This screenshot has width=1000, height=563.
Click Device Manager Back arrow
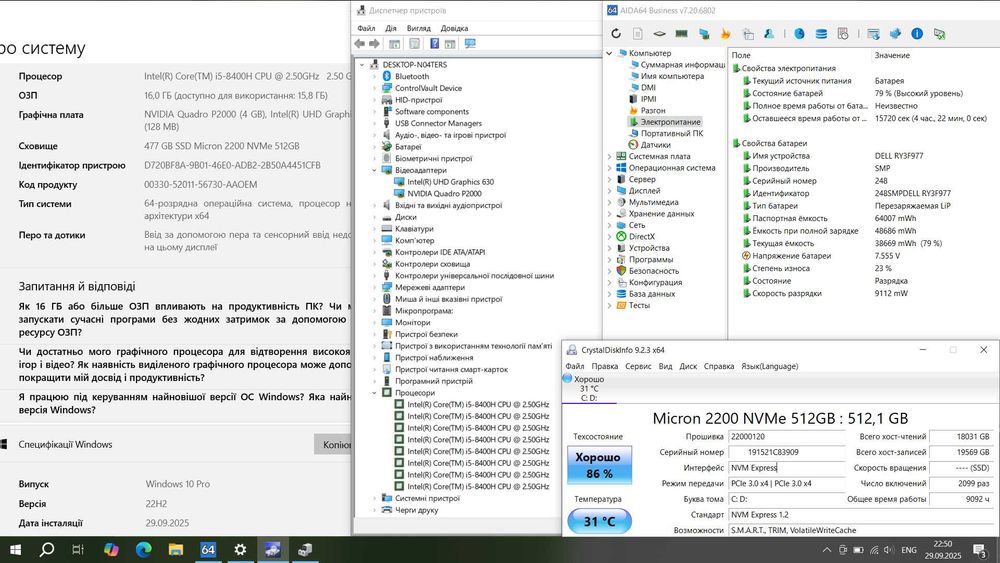[x=360, y=43]
